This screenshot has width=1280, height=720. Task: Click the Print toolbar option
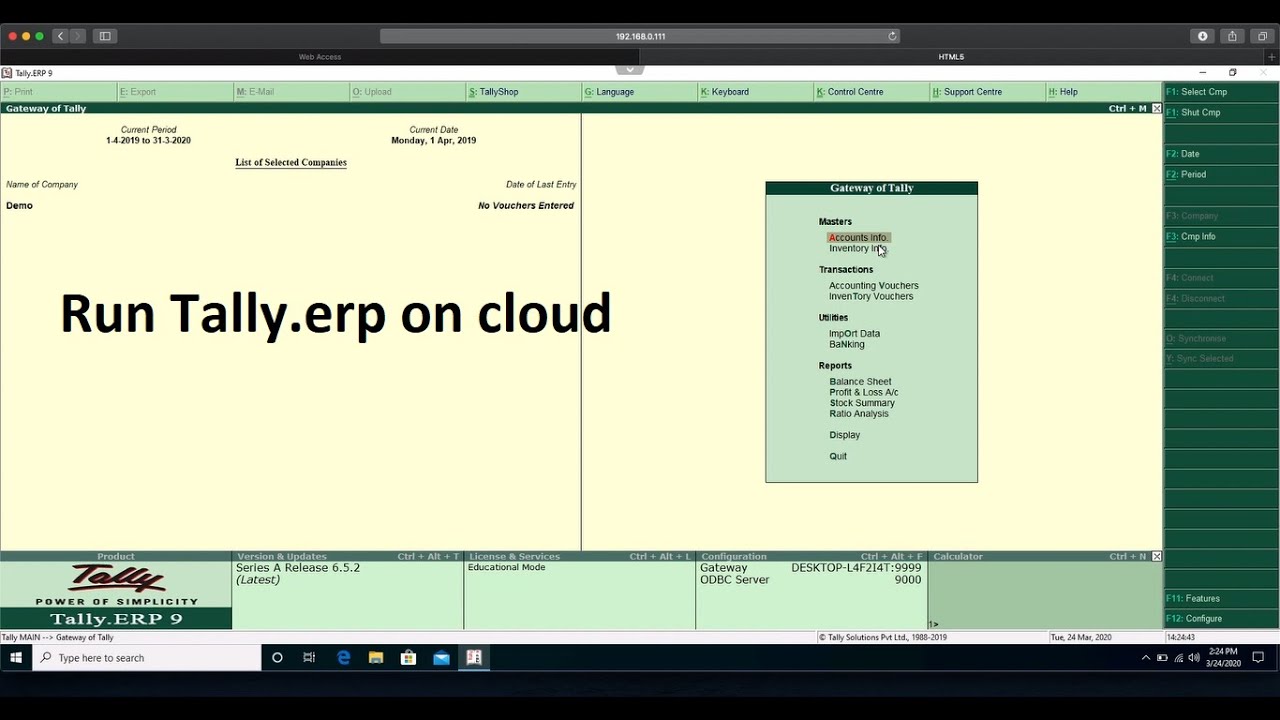pyautogui.click(x=58, y=92)
